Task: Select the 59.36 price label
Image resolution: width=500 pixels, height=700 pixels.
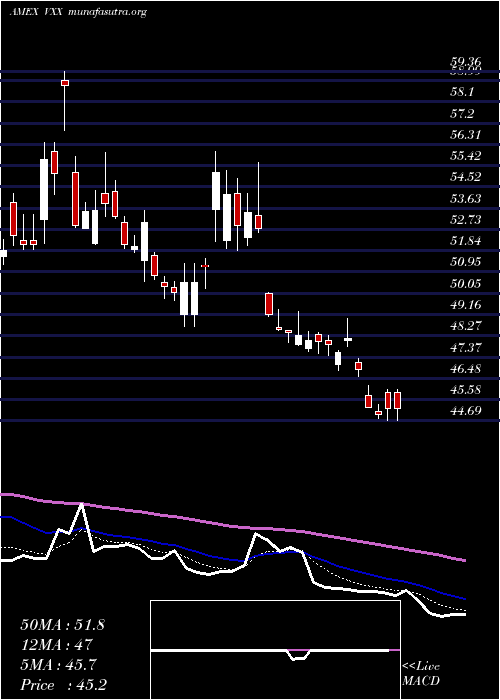Action: coord(466,62)
